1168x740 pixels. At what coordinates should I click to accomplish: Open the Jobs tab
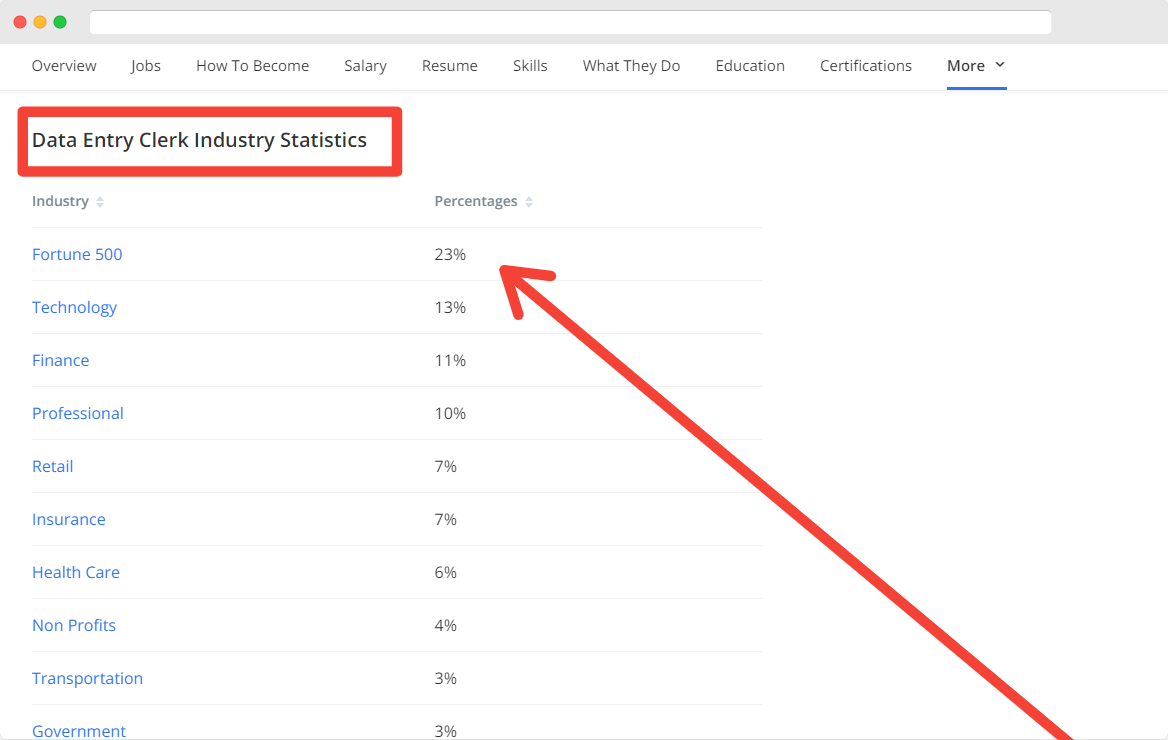(146, 66)
